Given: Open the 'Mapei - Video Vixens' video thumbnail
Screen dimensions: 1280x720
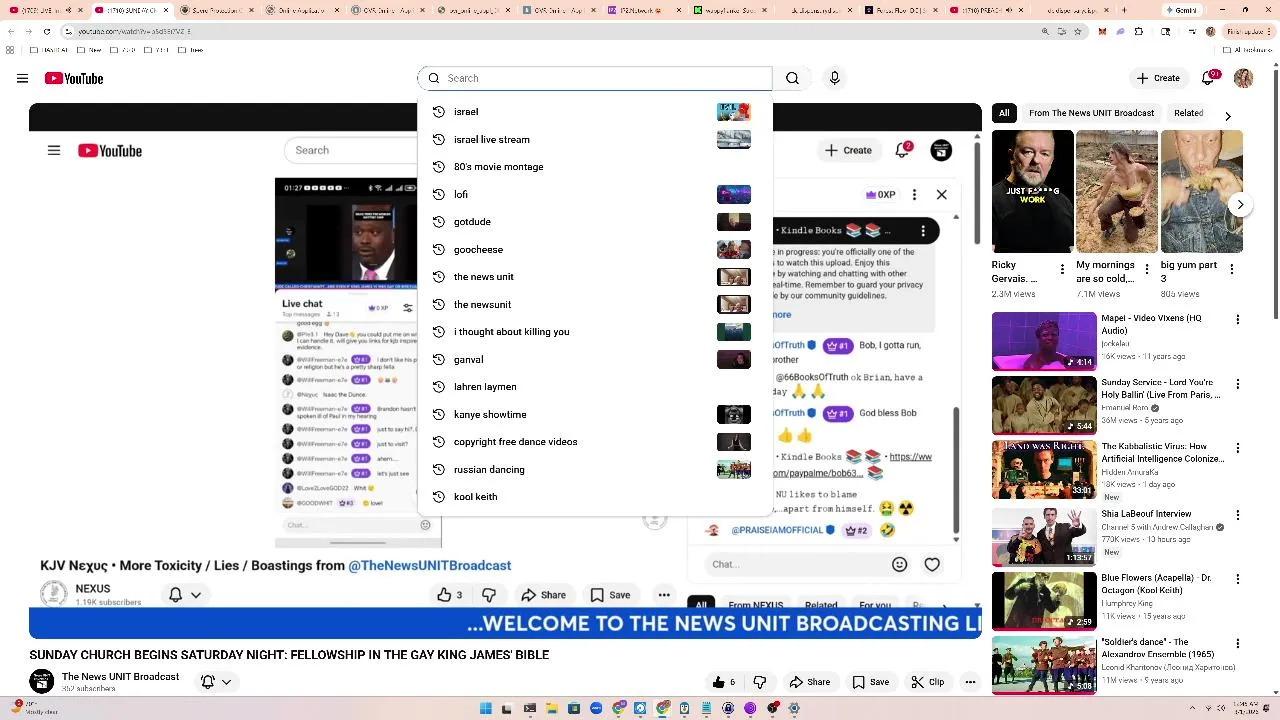Looking at the screenshot, I should 1044,341.
